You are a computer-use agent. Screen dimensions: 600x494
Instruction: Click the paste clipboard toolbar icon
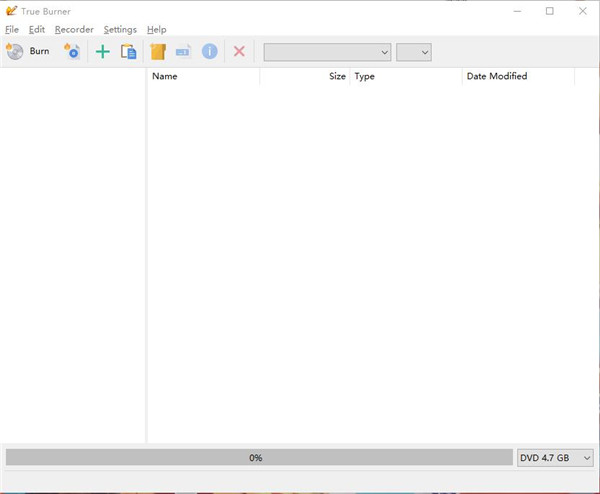tap(128, 51)
